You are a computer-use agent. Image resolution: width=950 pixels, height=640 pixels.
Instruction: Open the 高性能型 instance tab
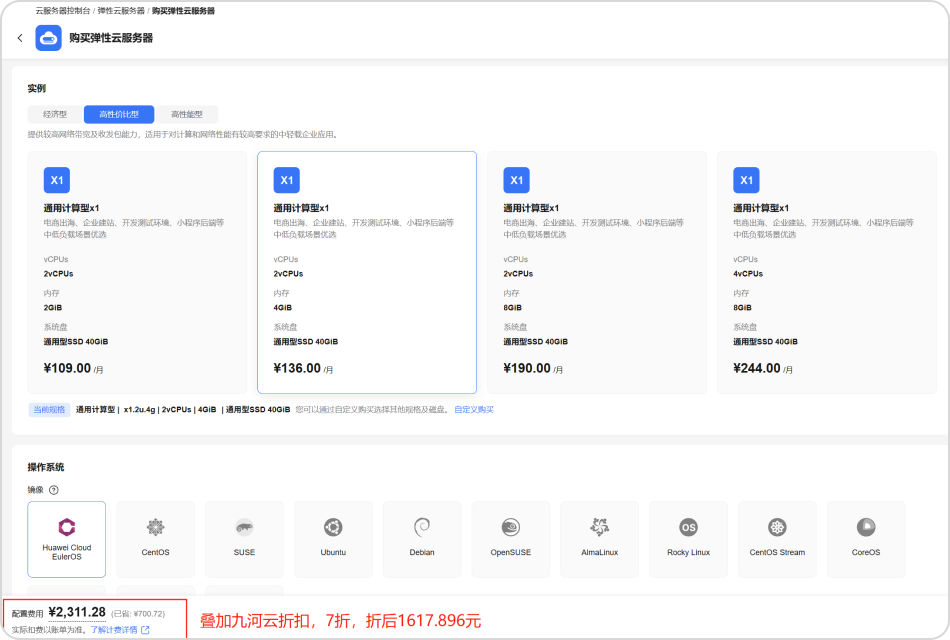coord(187,114)
